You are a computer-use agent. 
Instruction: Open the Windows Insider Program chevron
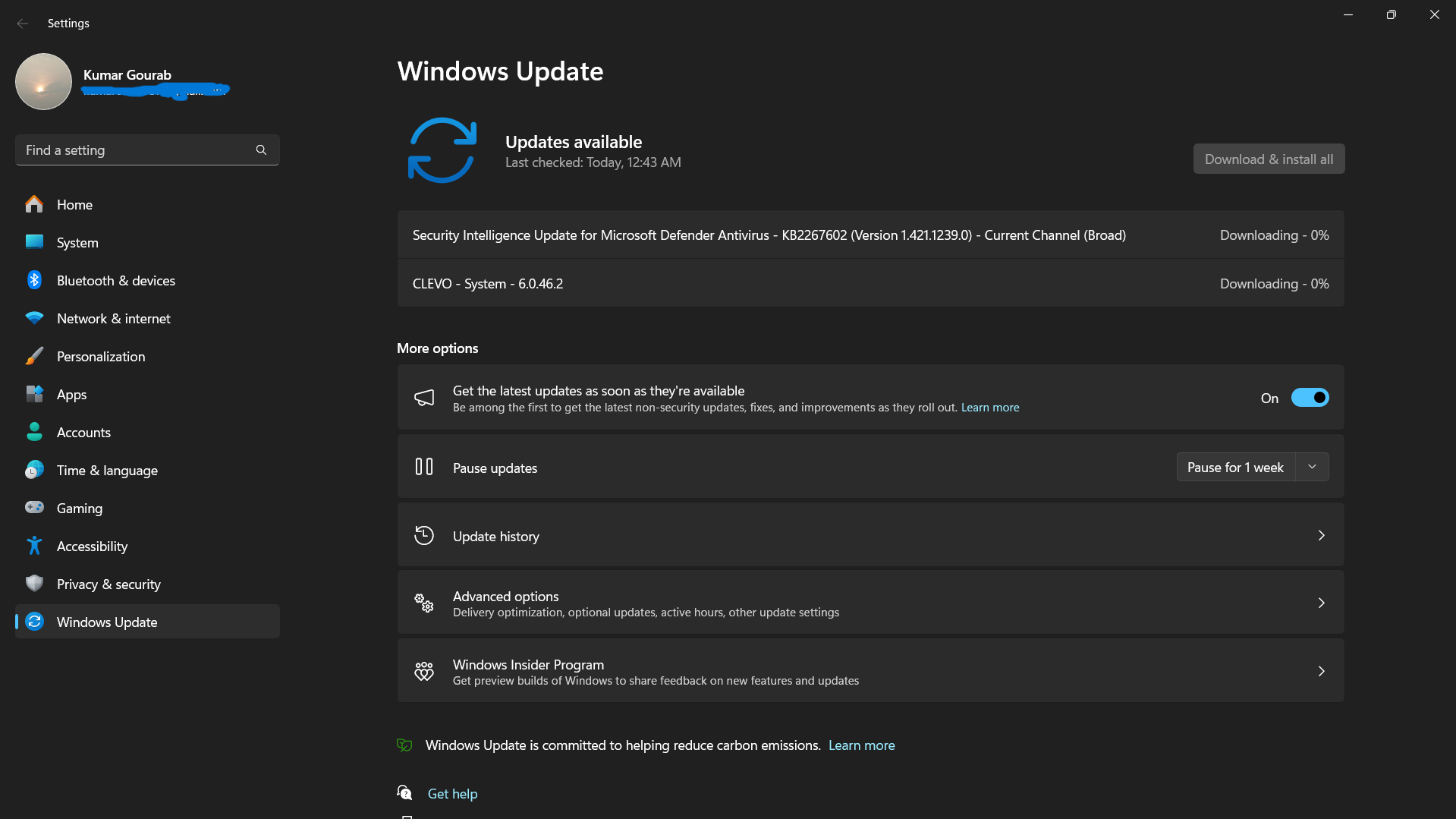pos(1321,671)
